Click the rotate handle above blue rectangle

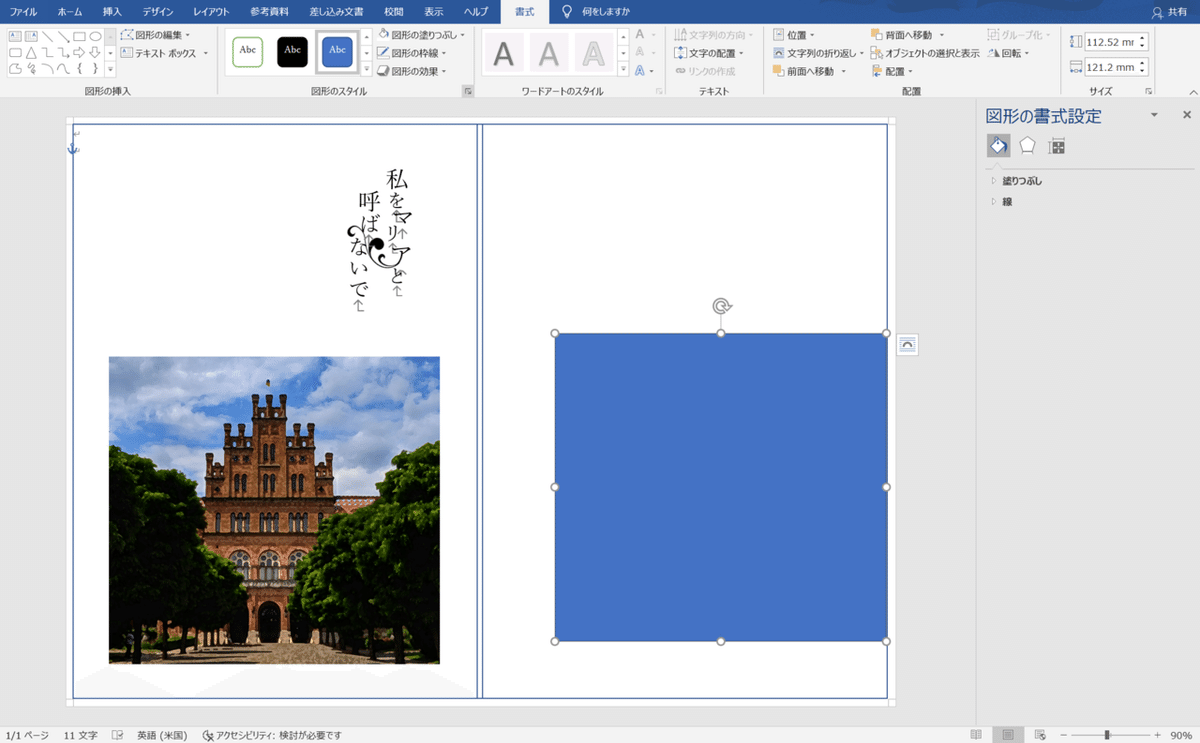pyautogui.click(x=721, y=306)
